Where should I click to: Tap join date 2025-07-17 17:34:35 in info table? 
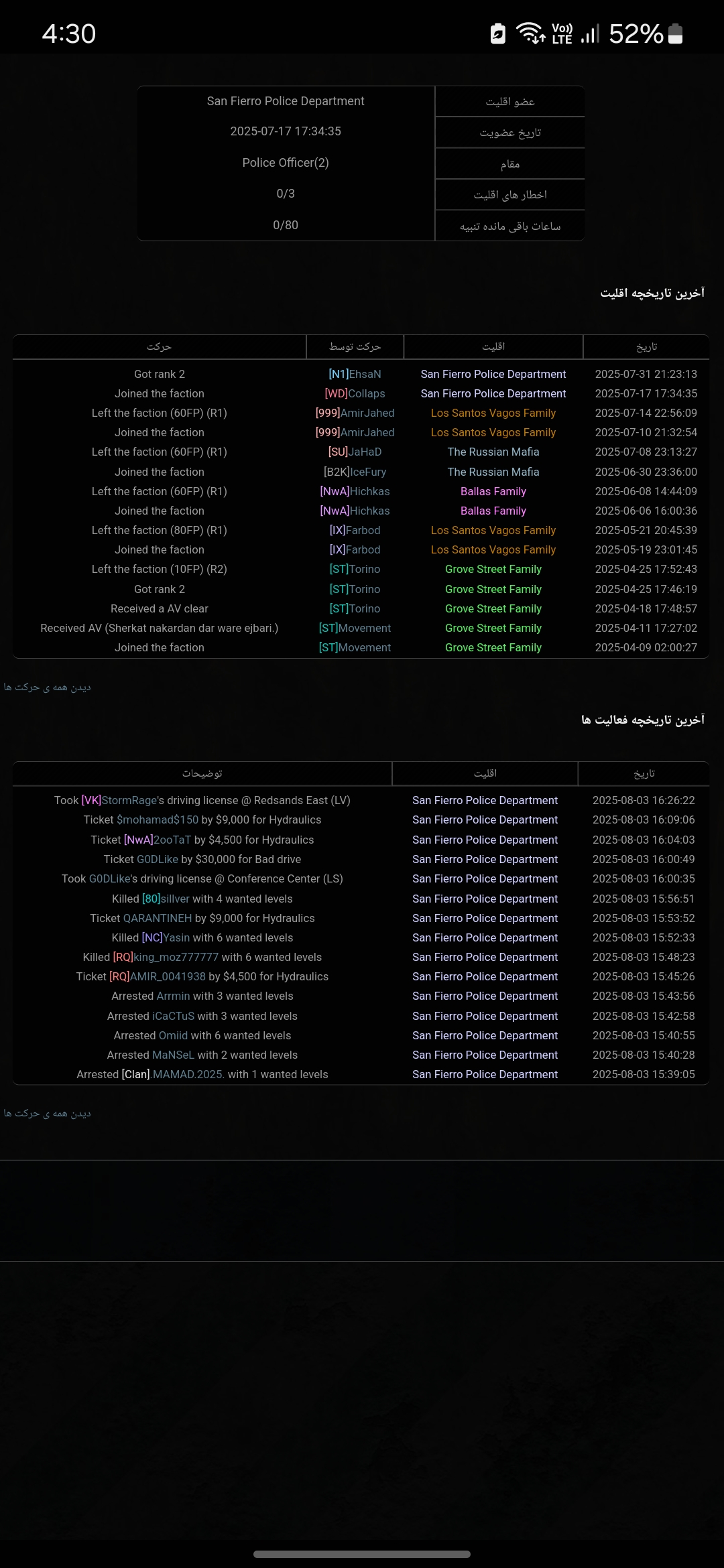(x=286, y=131)
